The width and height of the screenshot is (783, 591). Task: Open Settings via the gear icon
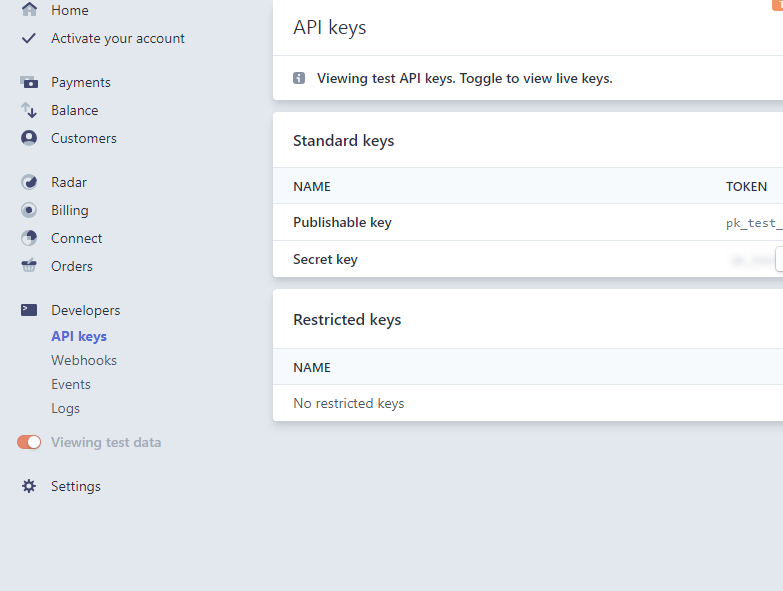29,486
